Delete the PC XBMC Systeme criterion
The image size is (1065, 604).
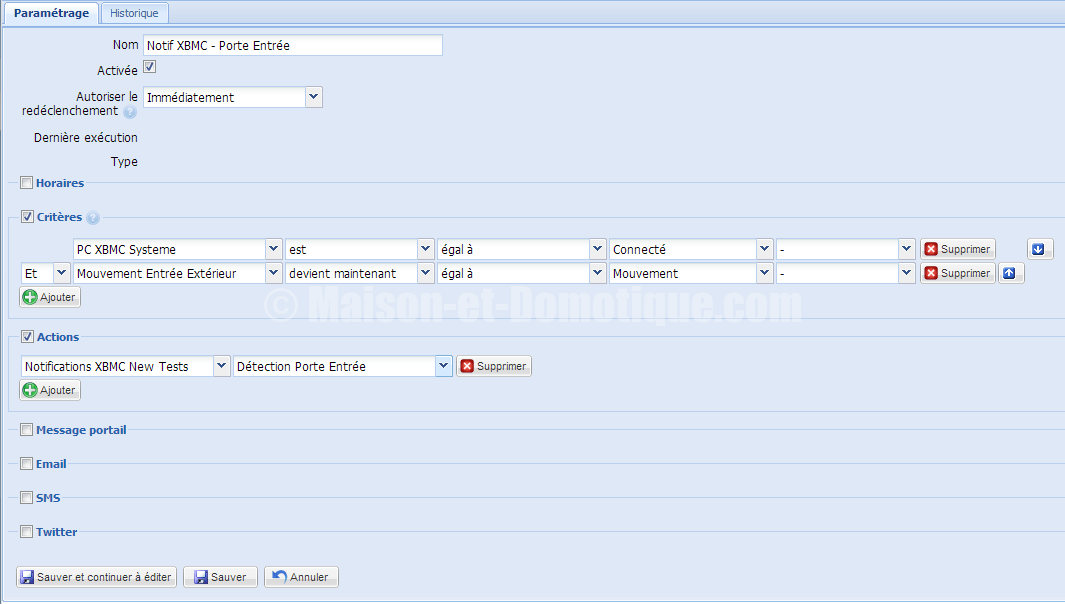[958, 249]
